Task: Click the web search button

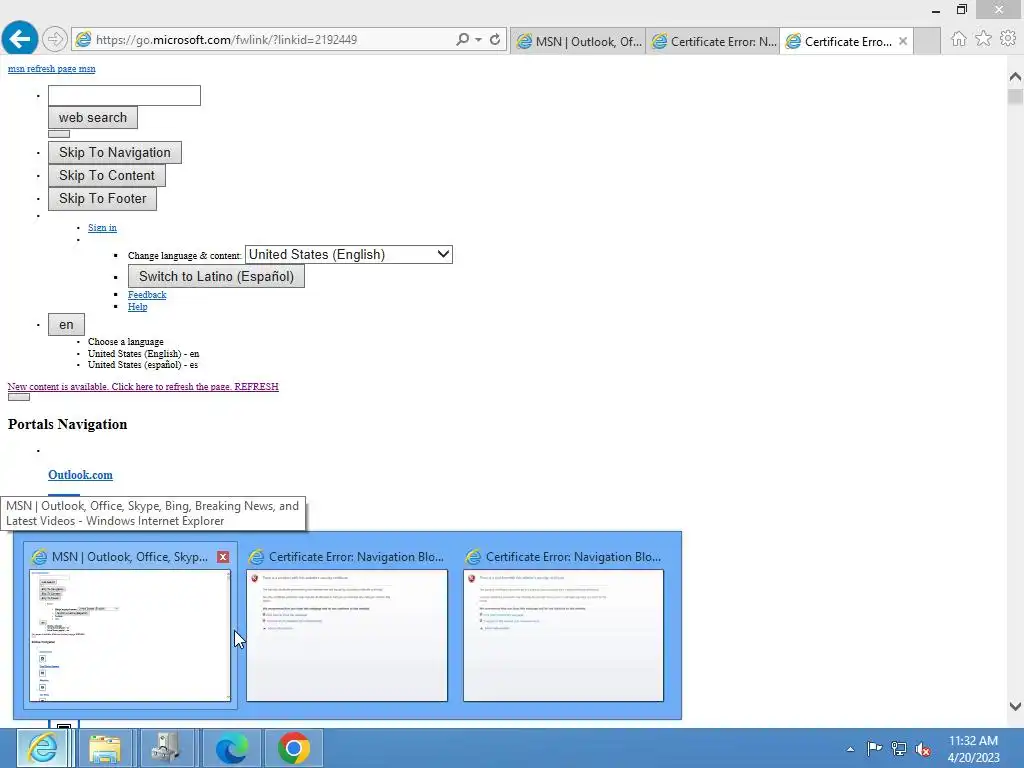Action: pyautogui.click(x=93, y=118)
